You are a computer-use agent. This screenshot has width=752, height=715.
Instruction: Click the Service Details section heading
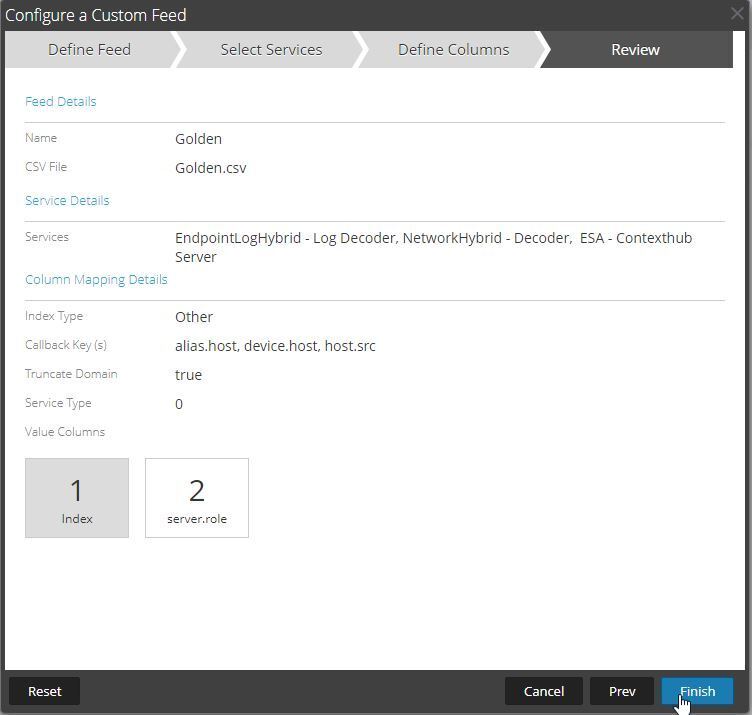tap(67, 200)
